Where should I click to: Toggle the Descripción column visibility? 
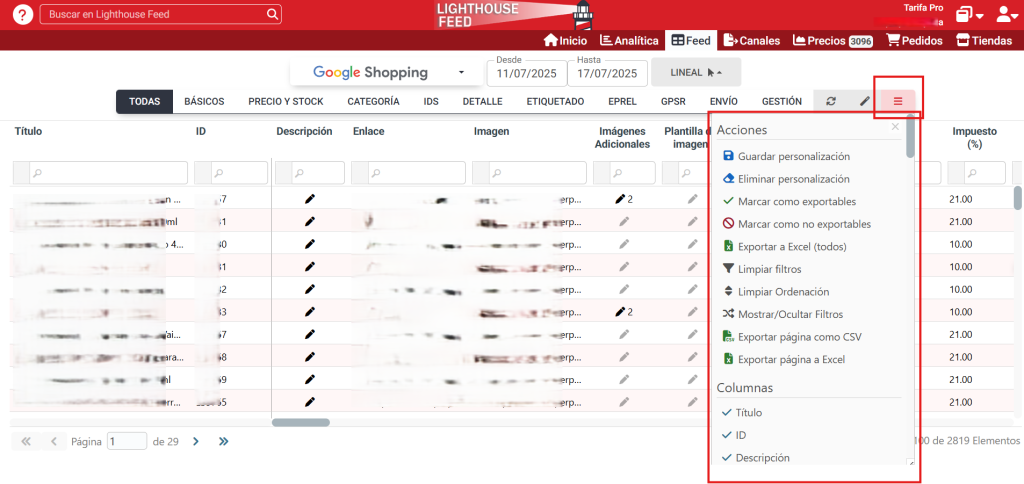(756, 458)
